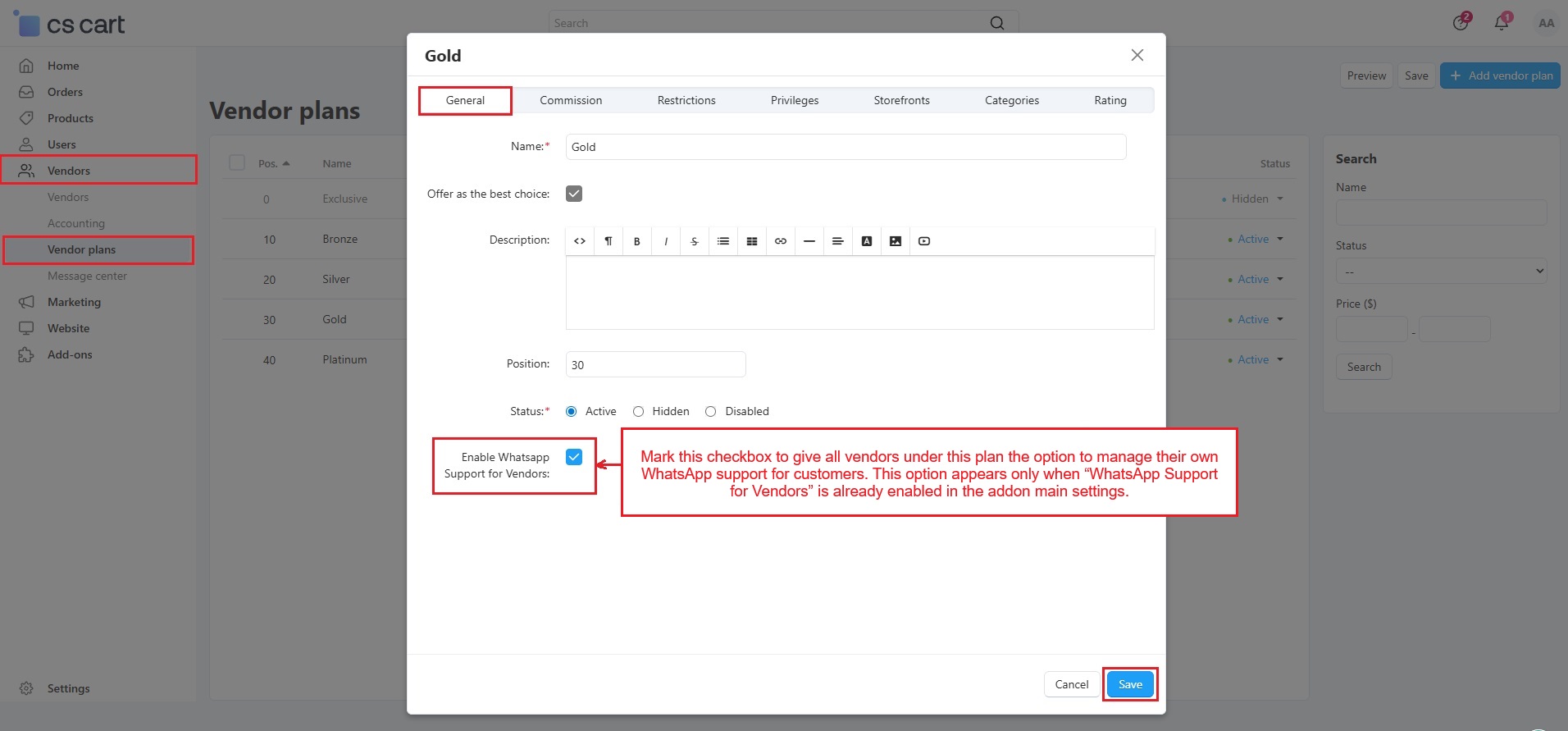
Task: Insert an image into the description
Action: point(896,241)
